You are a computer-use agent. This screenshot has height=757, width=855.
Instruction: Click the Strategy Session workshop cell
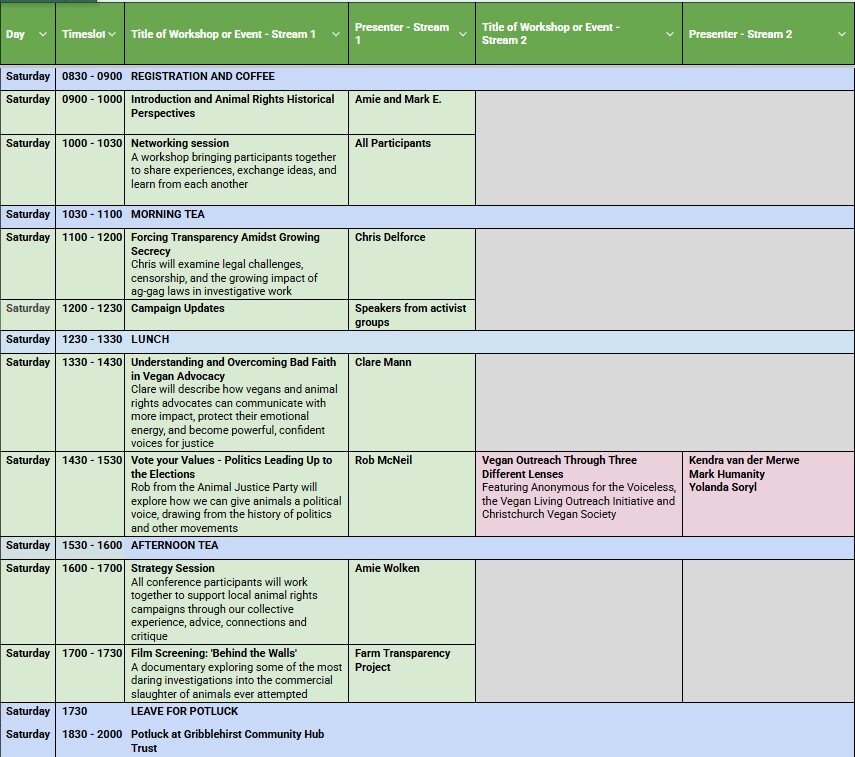pos(236,602)
